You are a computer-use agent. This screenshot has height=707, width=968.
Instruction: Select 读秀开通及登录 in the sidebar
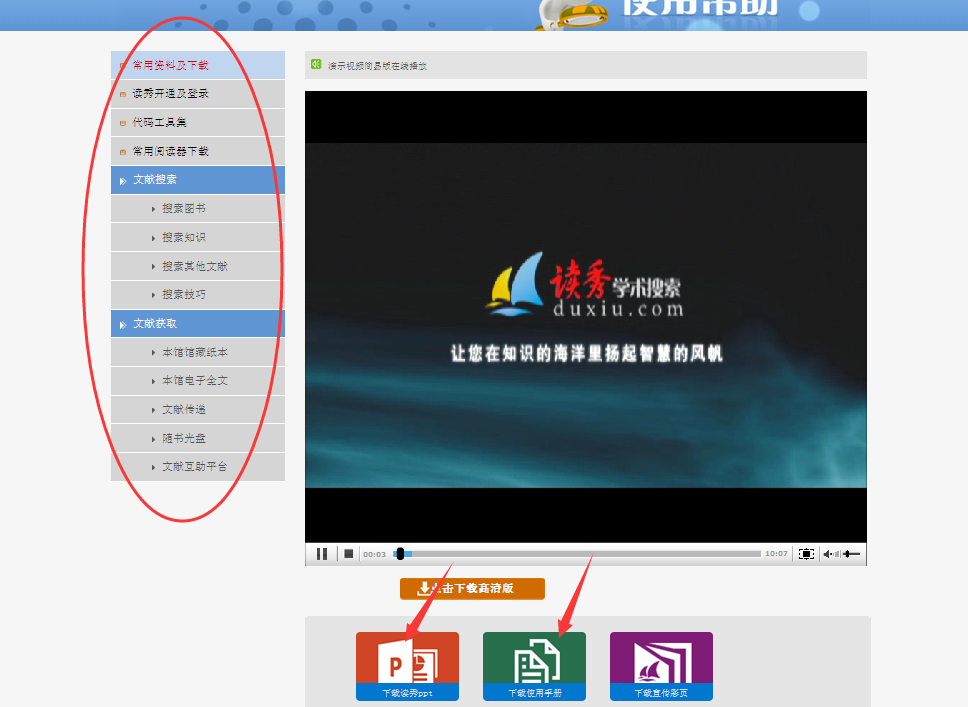(x=198, y=94)
